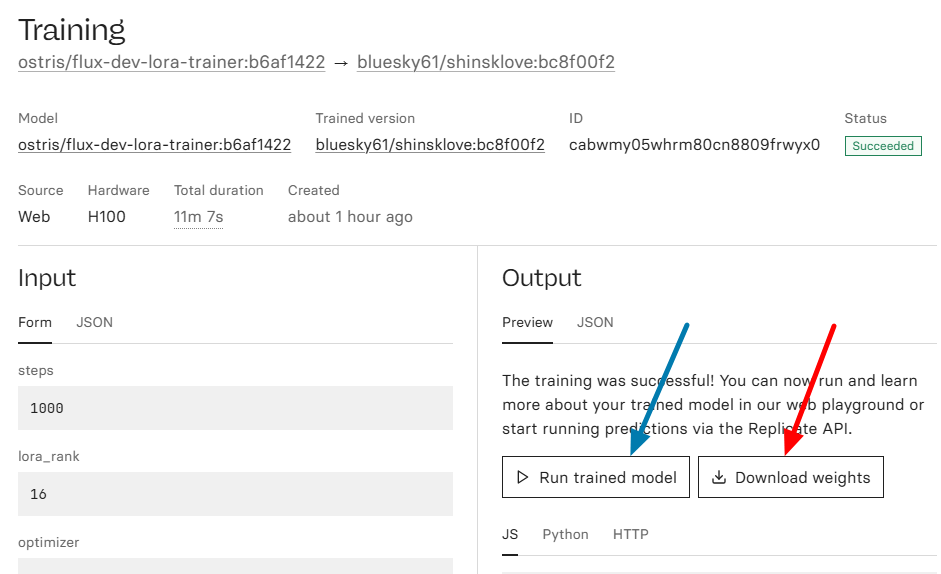941x574 pixels.
Task: Click the steps field label
Action: tap(35, 370)
